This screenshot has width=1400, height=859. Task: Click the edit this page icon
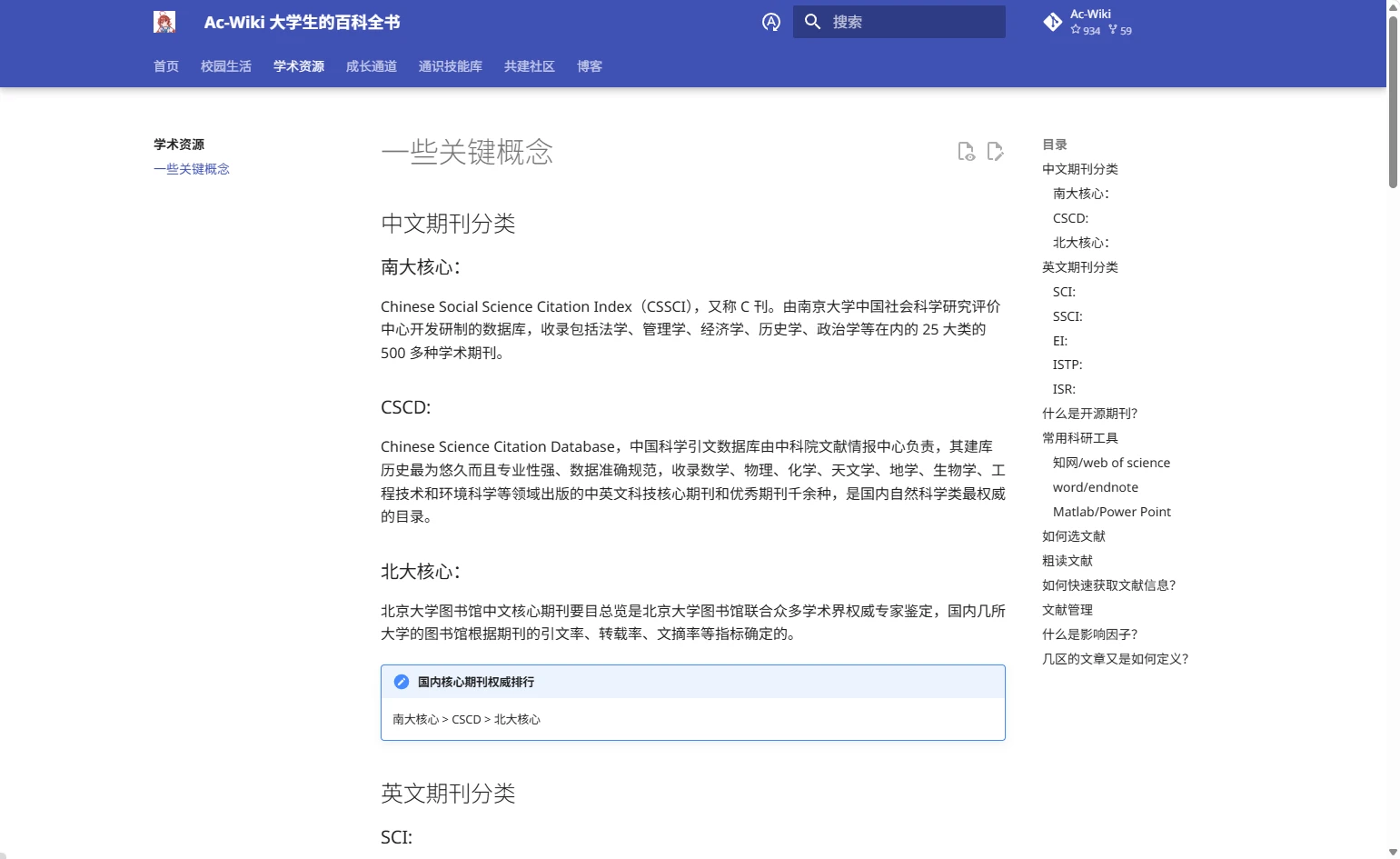996,152
